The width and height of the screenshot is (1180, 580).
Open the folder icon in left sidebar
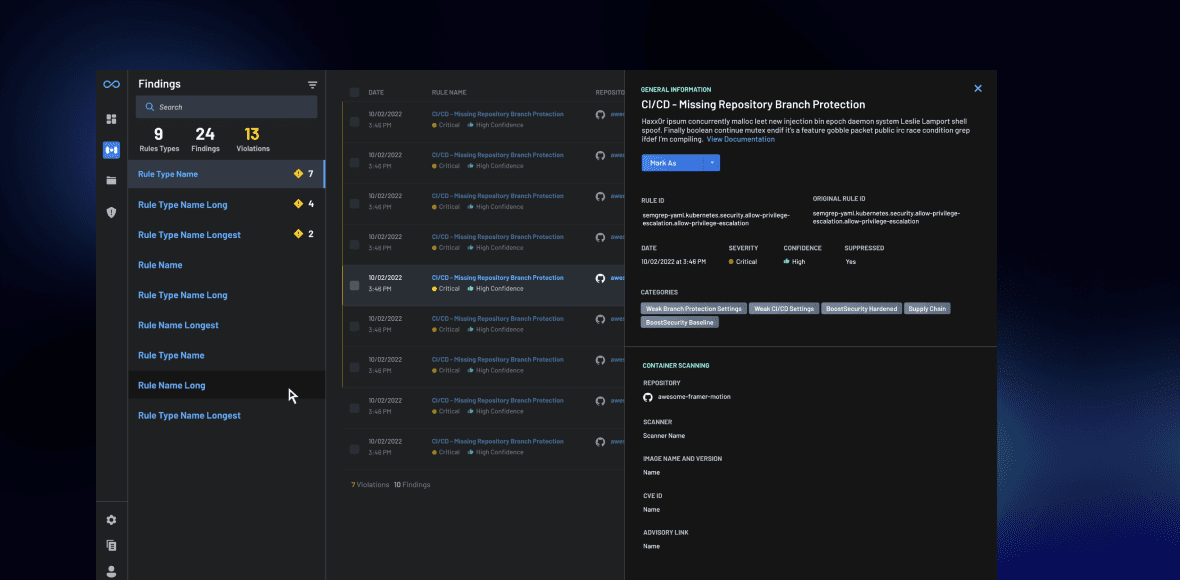111,181
